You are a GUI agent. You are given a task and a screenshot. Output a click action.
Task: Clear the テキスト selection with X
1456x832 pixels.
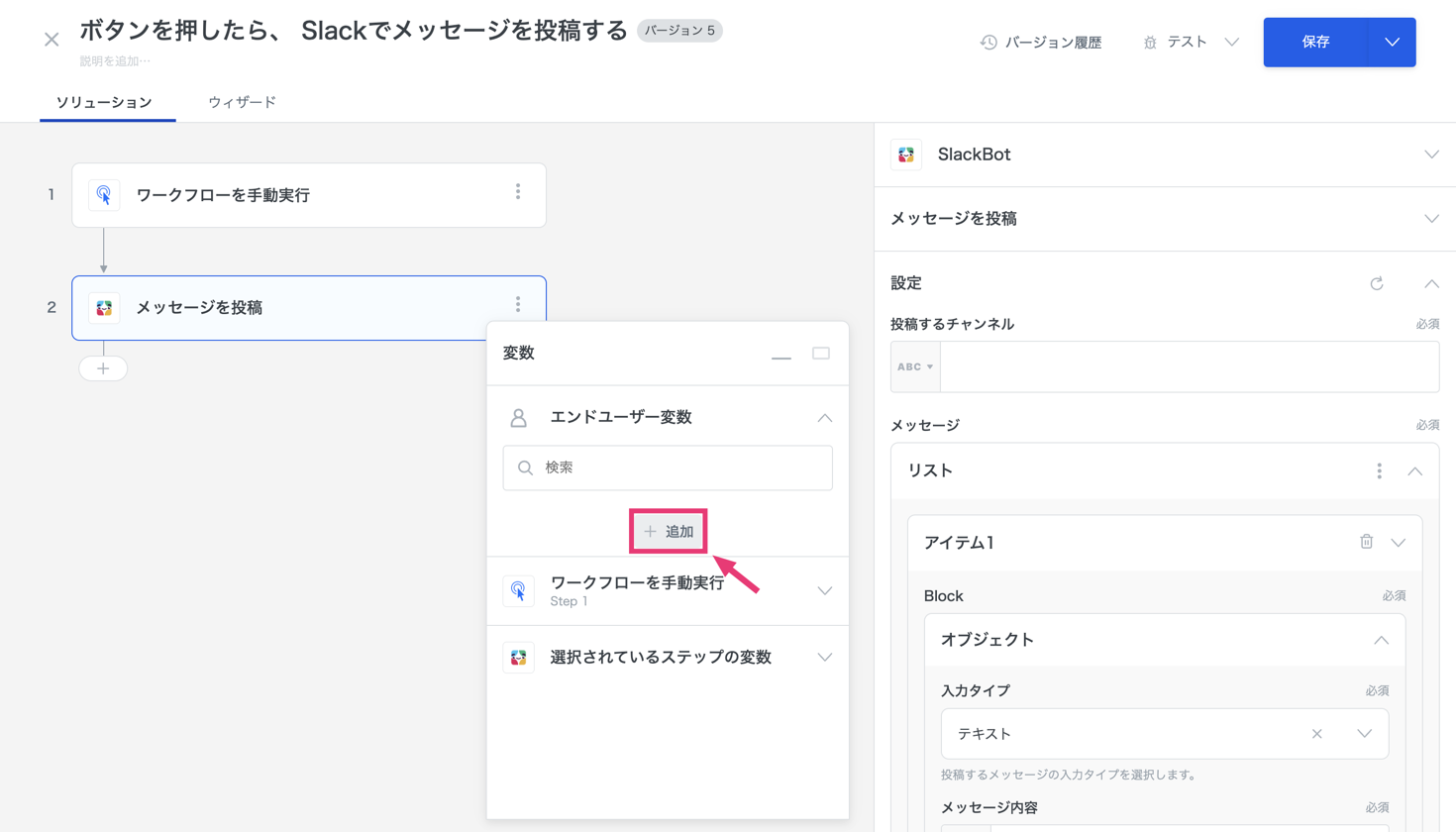point(1316,734)
